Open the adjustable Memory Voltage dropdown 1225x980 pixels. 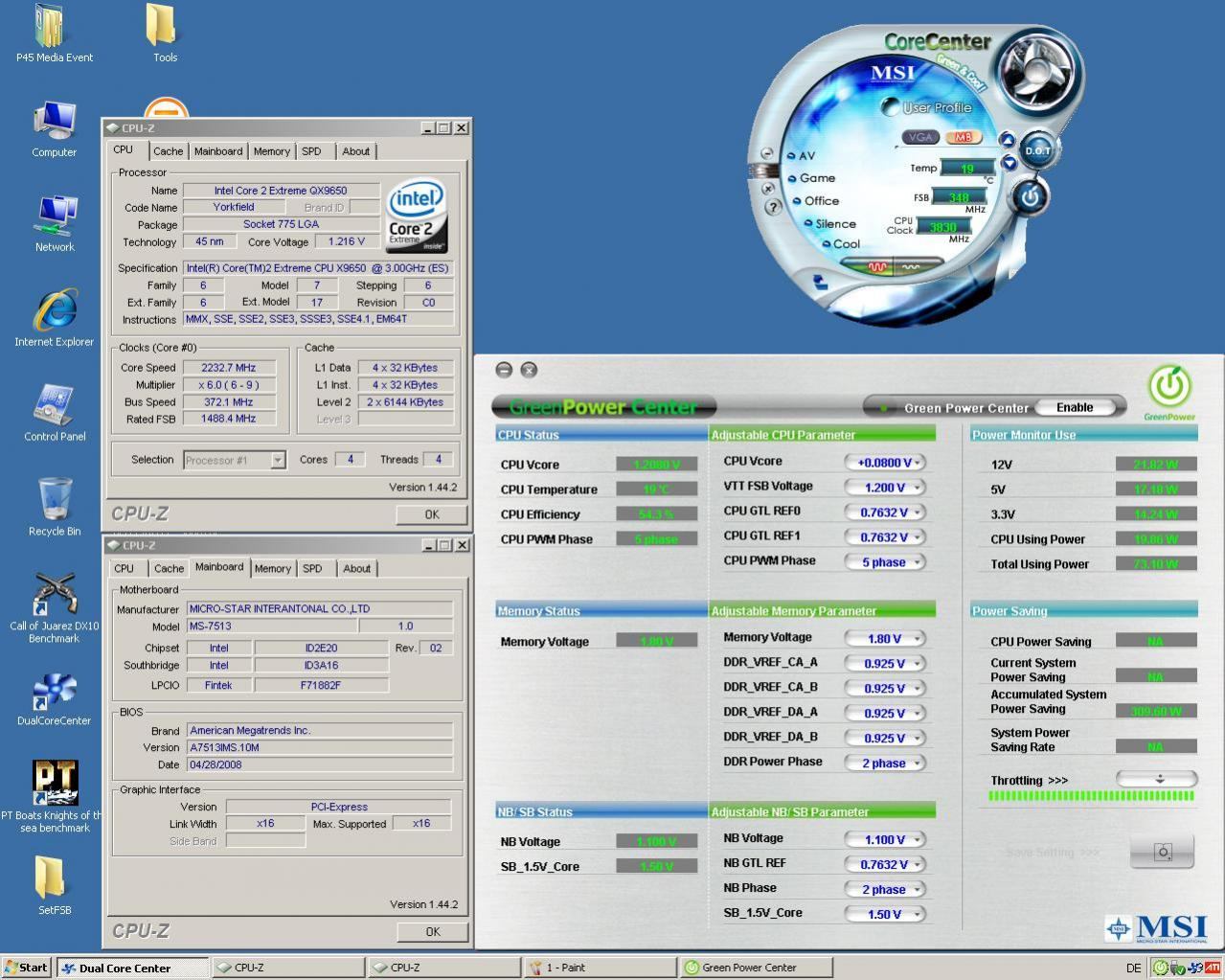[x=885, y=639]
